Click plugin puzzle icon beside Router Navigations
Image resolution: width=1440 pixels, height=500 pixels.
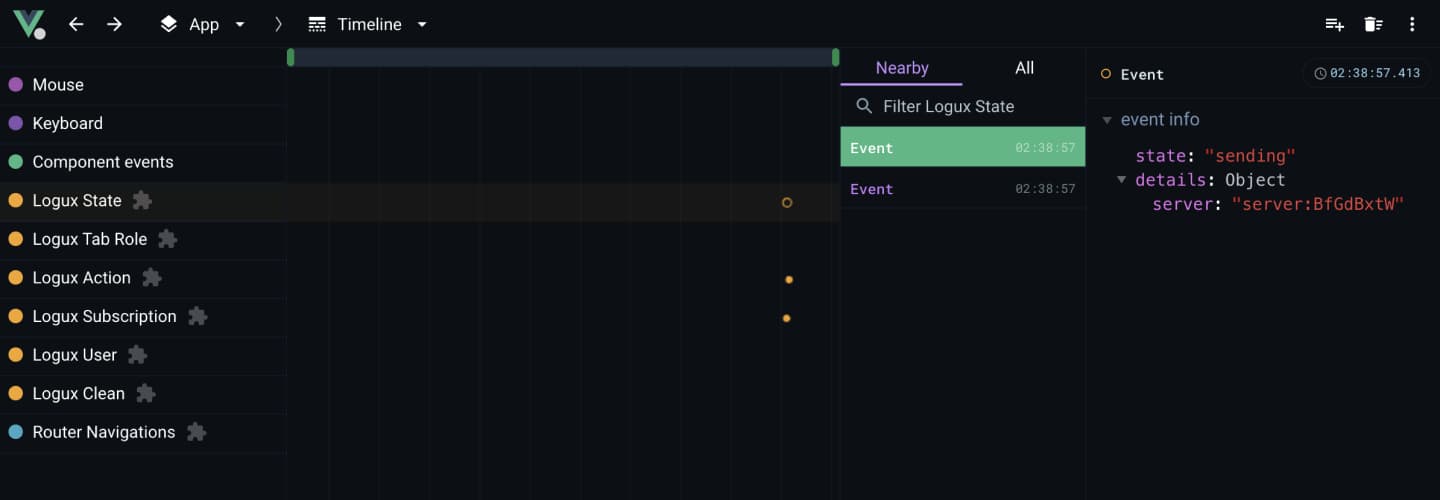197,432
